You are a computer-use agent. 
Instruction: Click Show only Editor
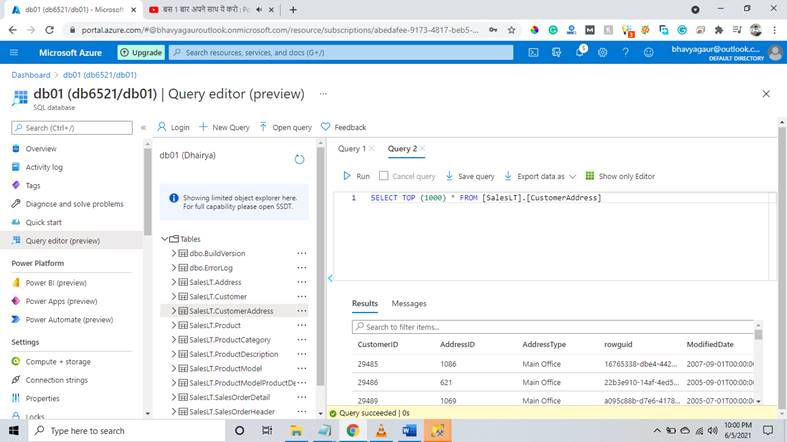click(x=620, y=176)
